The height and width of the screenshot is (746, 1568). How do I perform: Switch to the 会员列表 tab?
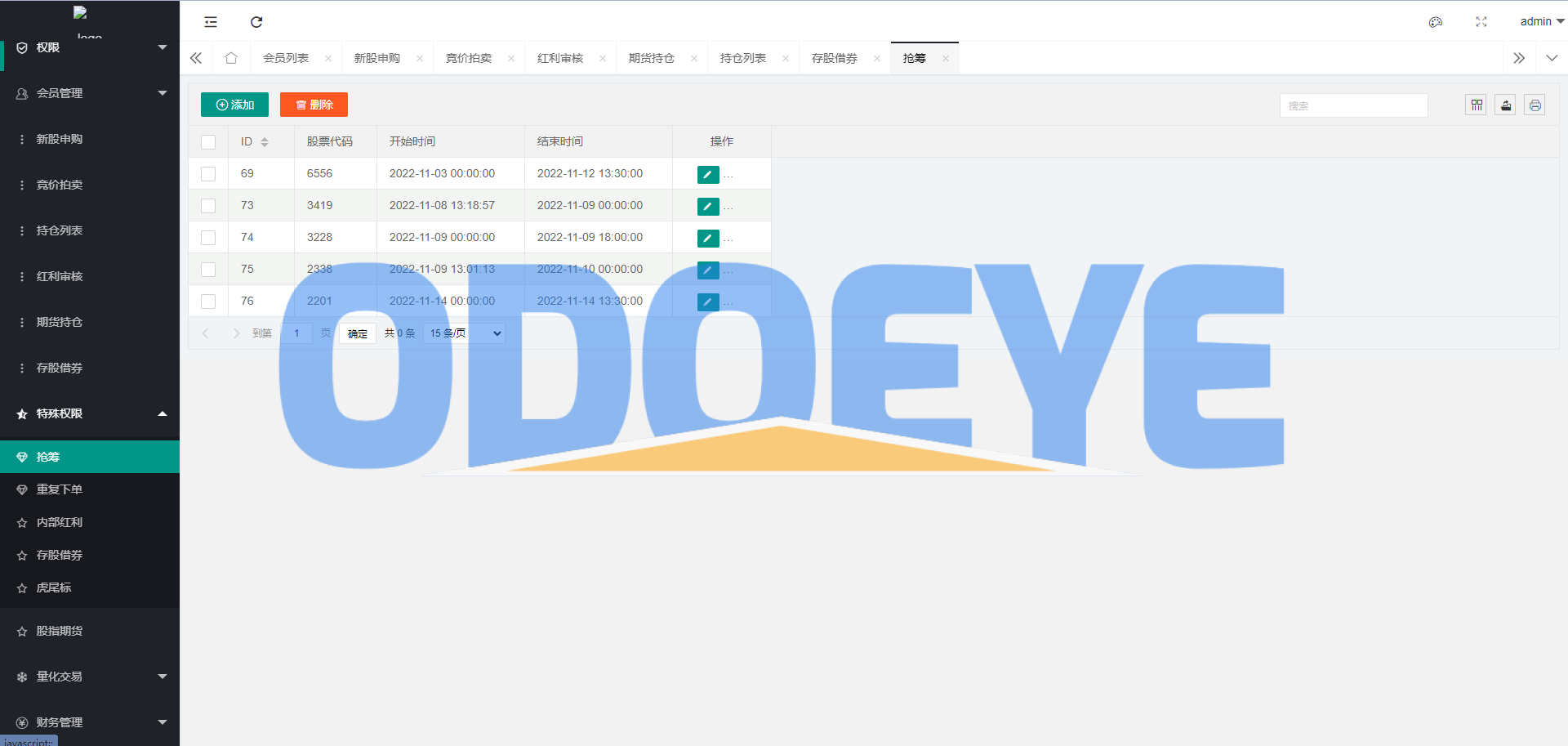[286, 58]
